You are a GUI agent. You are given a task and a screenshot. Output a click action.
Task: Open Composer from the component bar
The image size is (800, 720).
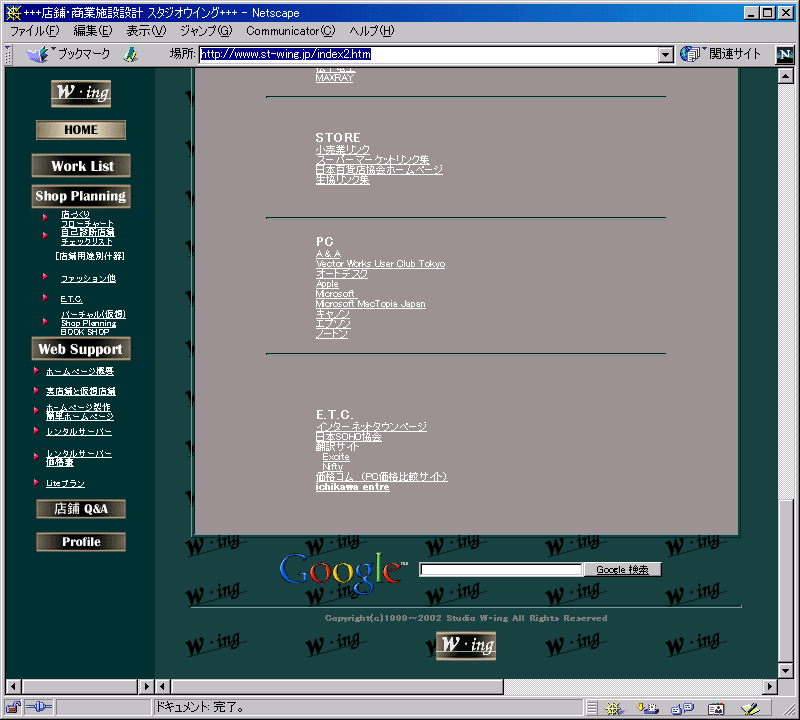click(751, 708)
